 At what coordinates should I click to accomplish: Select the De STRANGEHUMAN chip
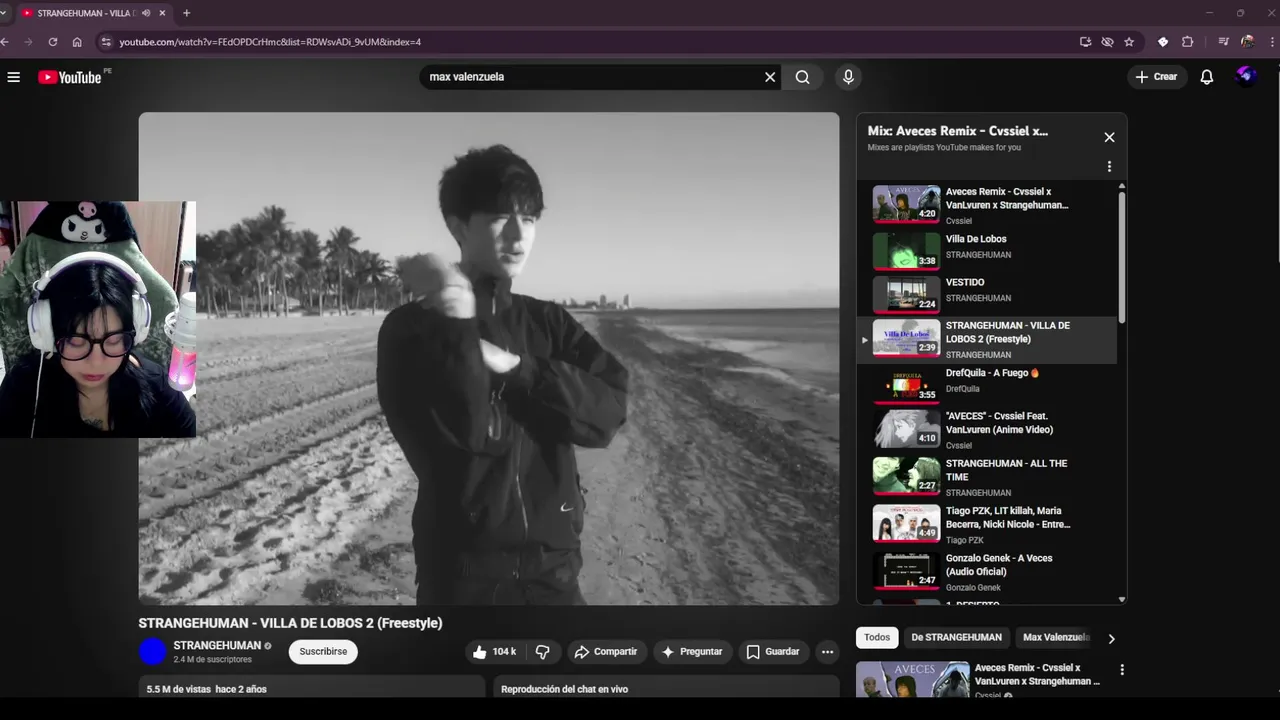pyautogui.click(x=956, y=638)
